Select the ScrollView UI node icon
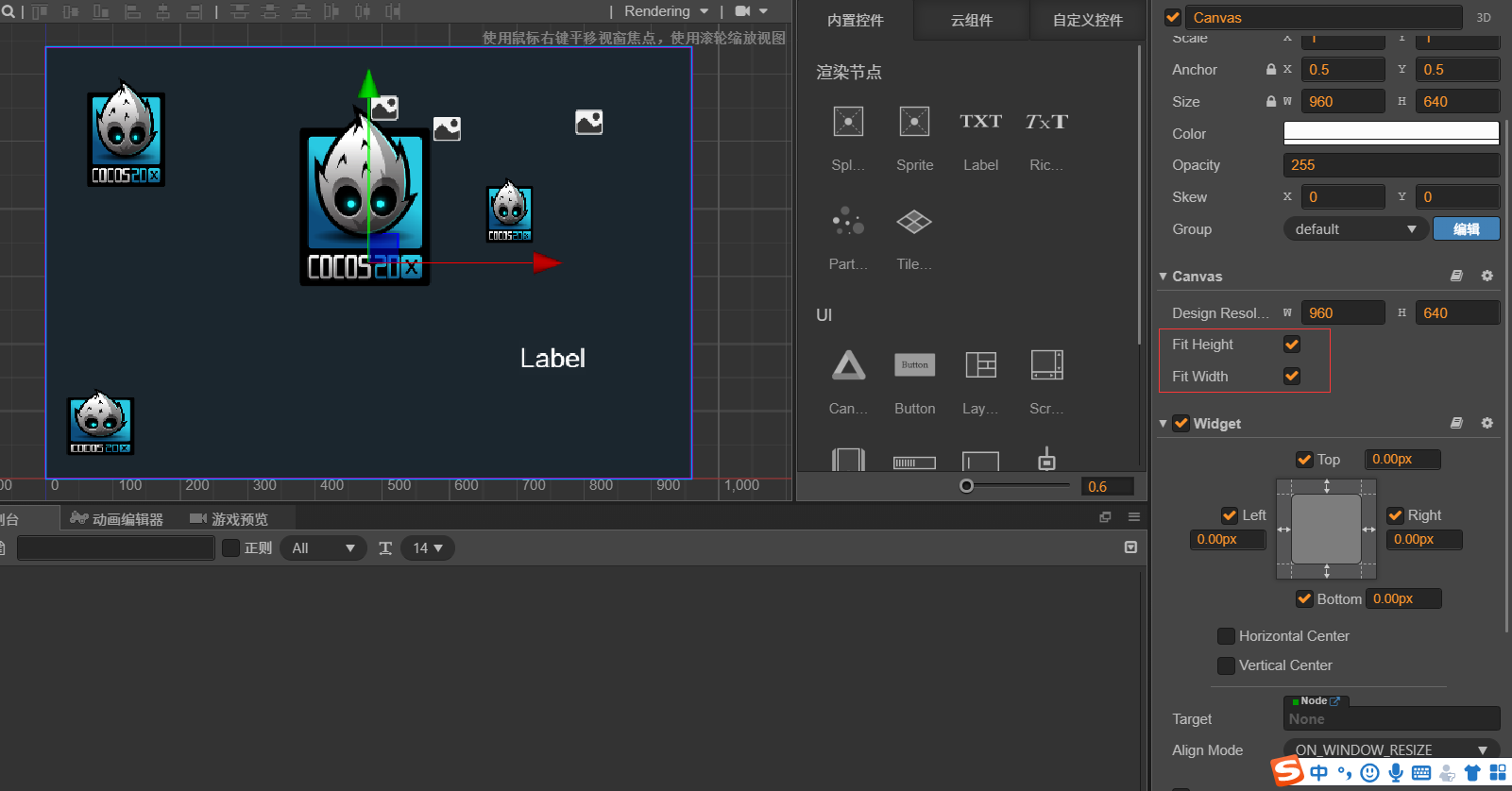 (x=1046, y=364)
